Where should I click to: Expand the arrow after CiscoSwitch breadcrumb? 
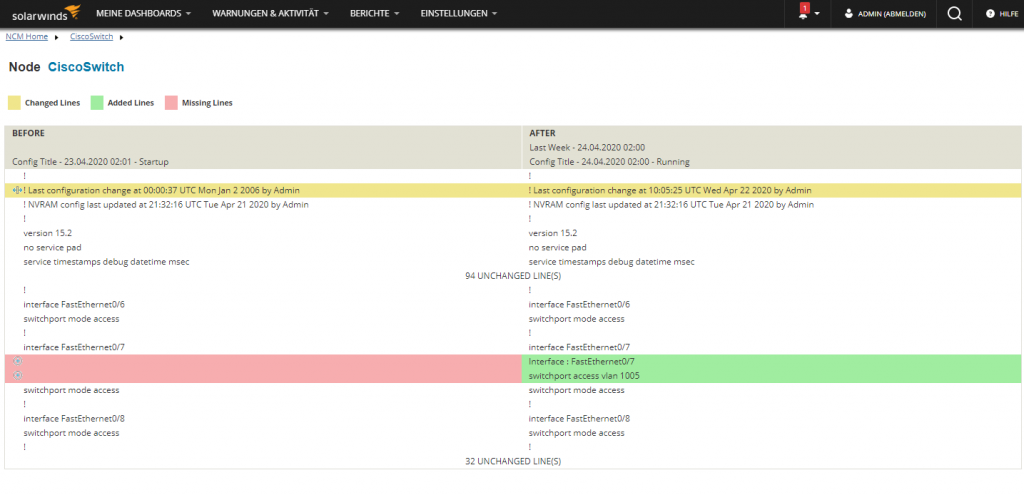[x=122, y=37]
